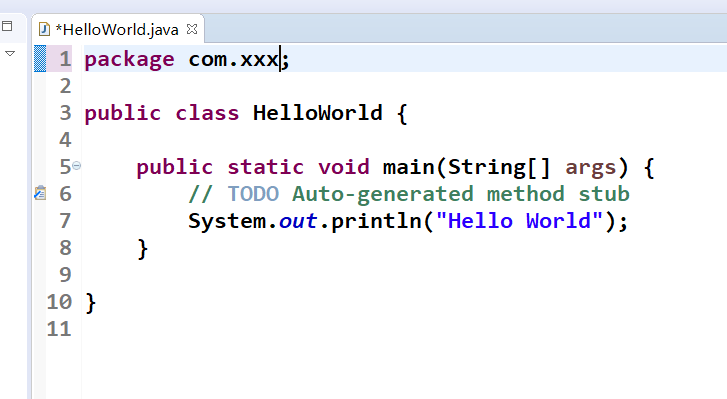Viewport: 727px width, 399px height.
Task: Click line number 7 in the gutter
Action: point(65,221)
